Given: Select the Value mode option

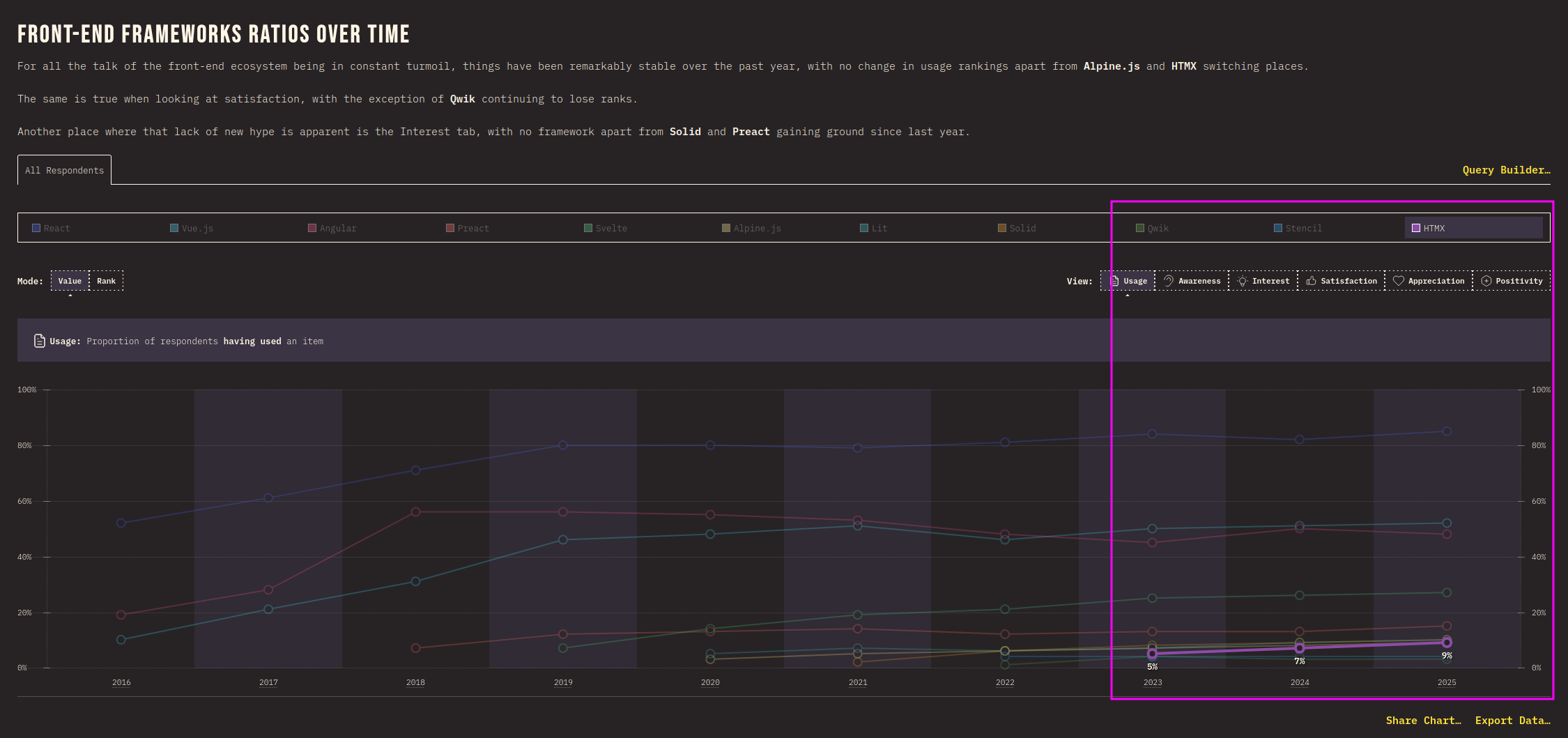Looking at the screenshot, I should [x=70, y=281].
